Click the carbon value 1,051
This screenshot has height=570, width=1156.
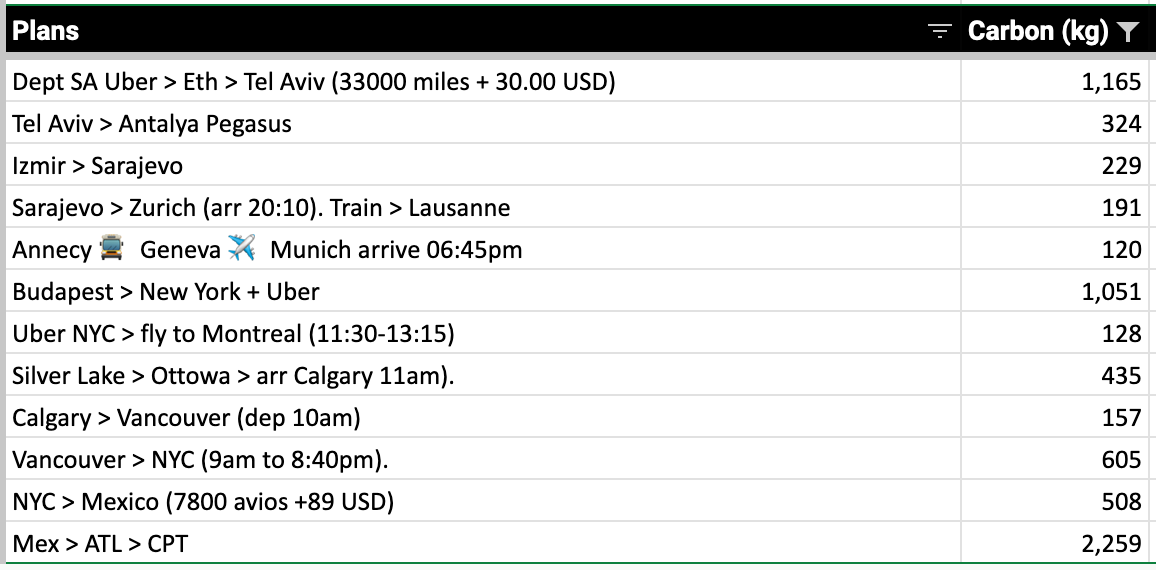tap(1111, 292)
